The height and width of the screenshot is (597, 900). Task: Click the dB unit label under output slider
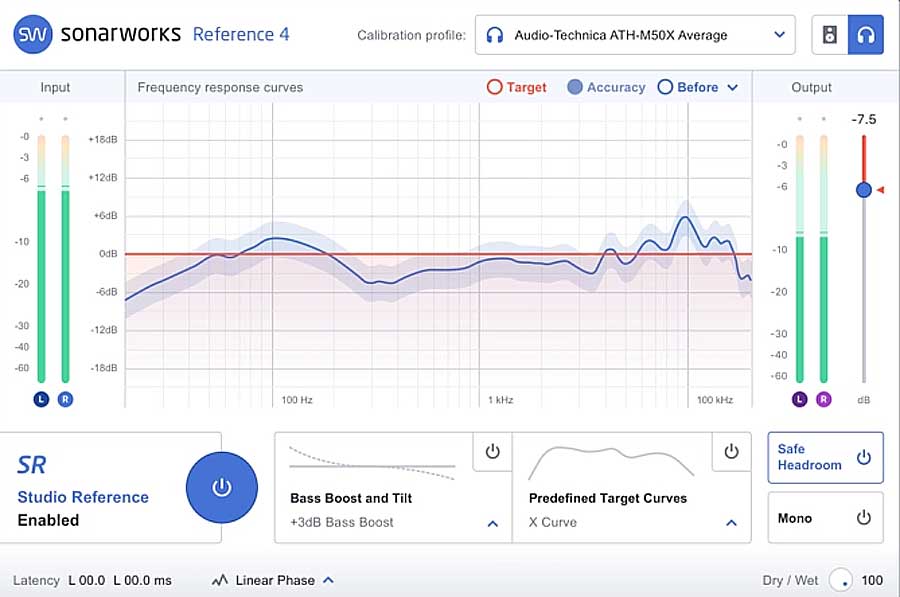(x=864, y=400)
